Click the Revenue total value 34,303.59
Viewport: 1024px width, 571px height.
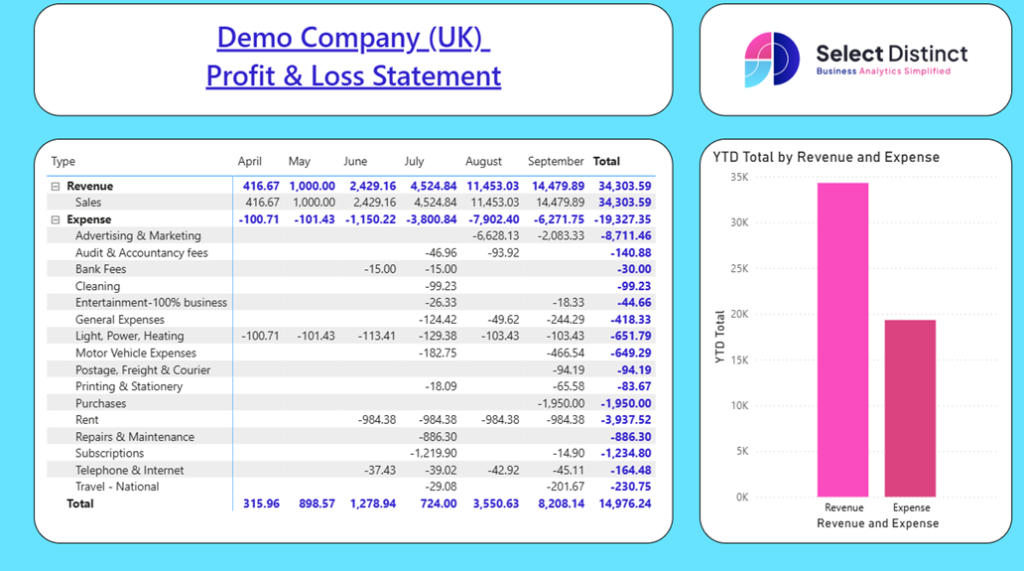coord(625,186)
